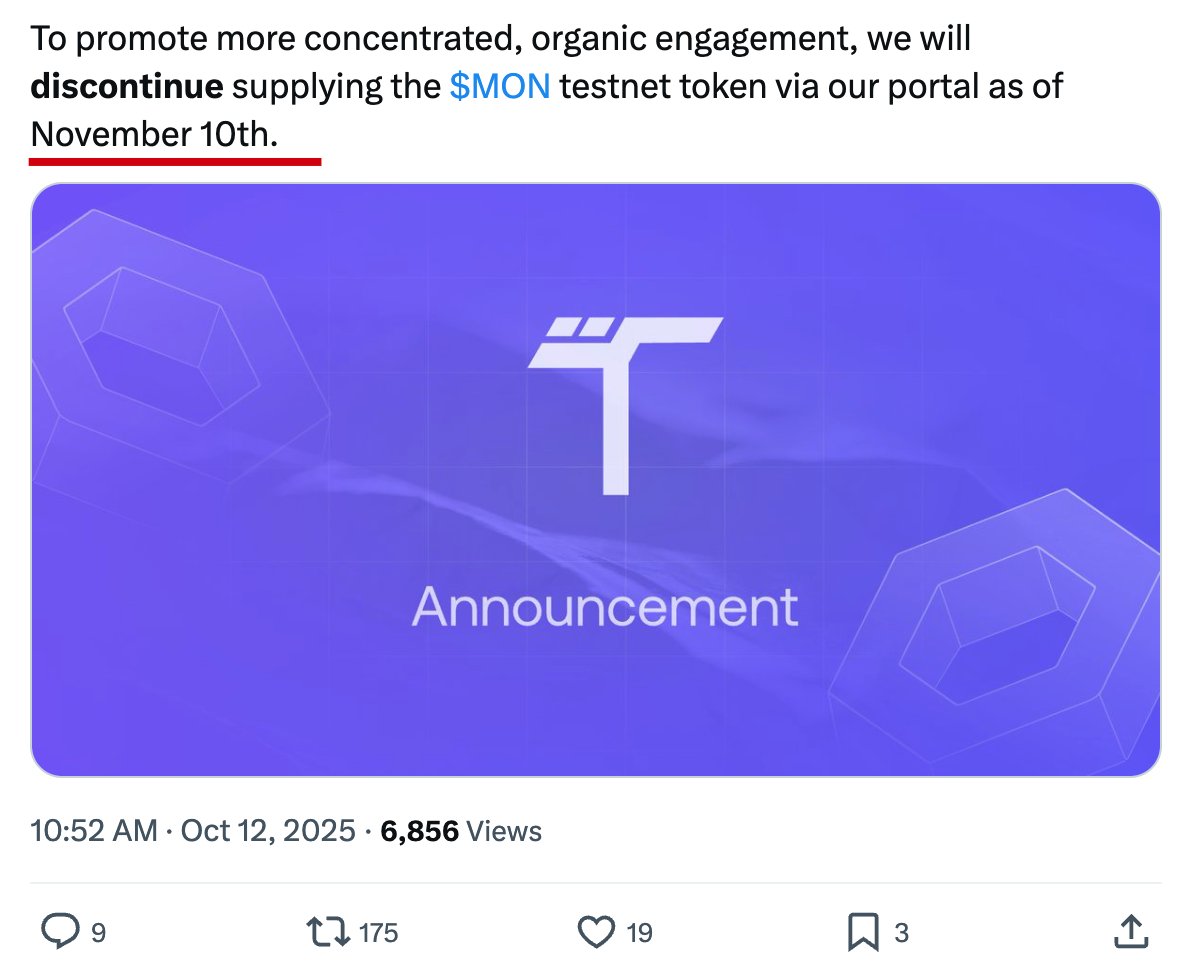Click the like count showing 19
This screenshot has width=1182, height=962.
click(x=639, y=933)
